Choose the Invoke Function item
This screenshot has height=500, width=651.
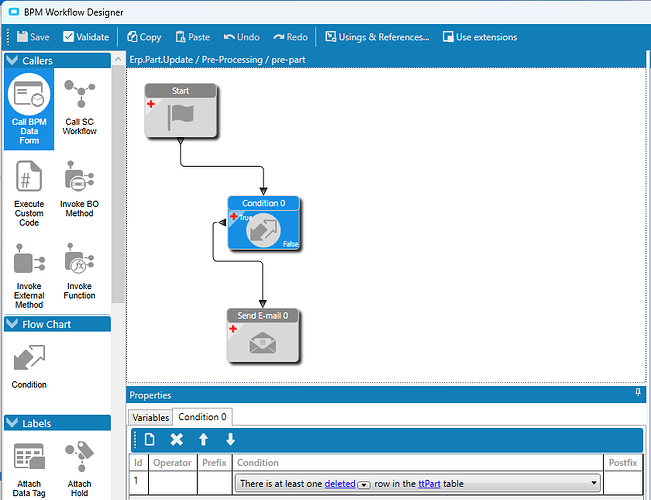[x=80, y=273]
